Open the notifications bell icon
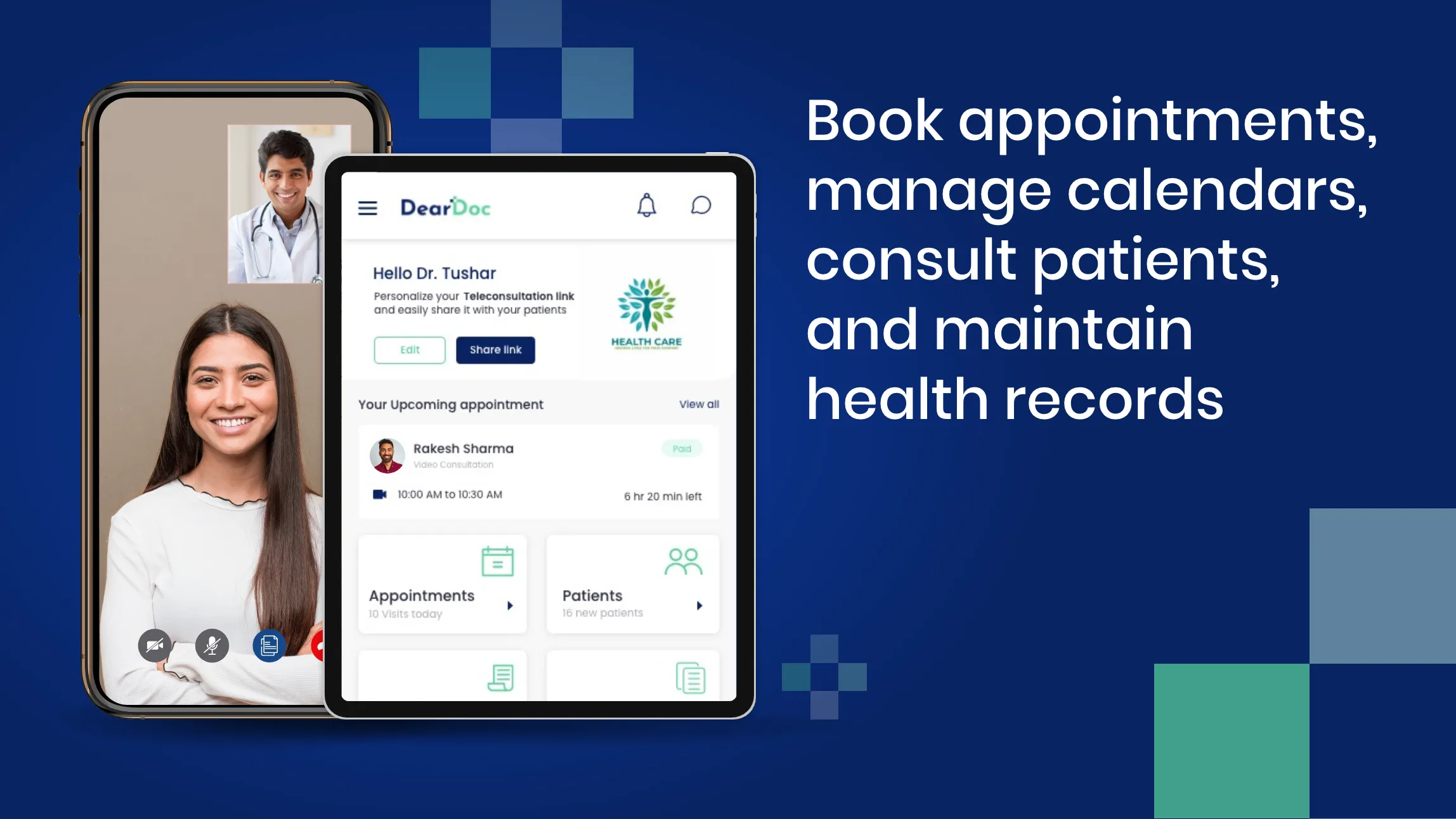Screen dimensions: 1456x819 click(647, 206)
